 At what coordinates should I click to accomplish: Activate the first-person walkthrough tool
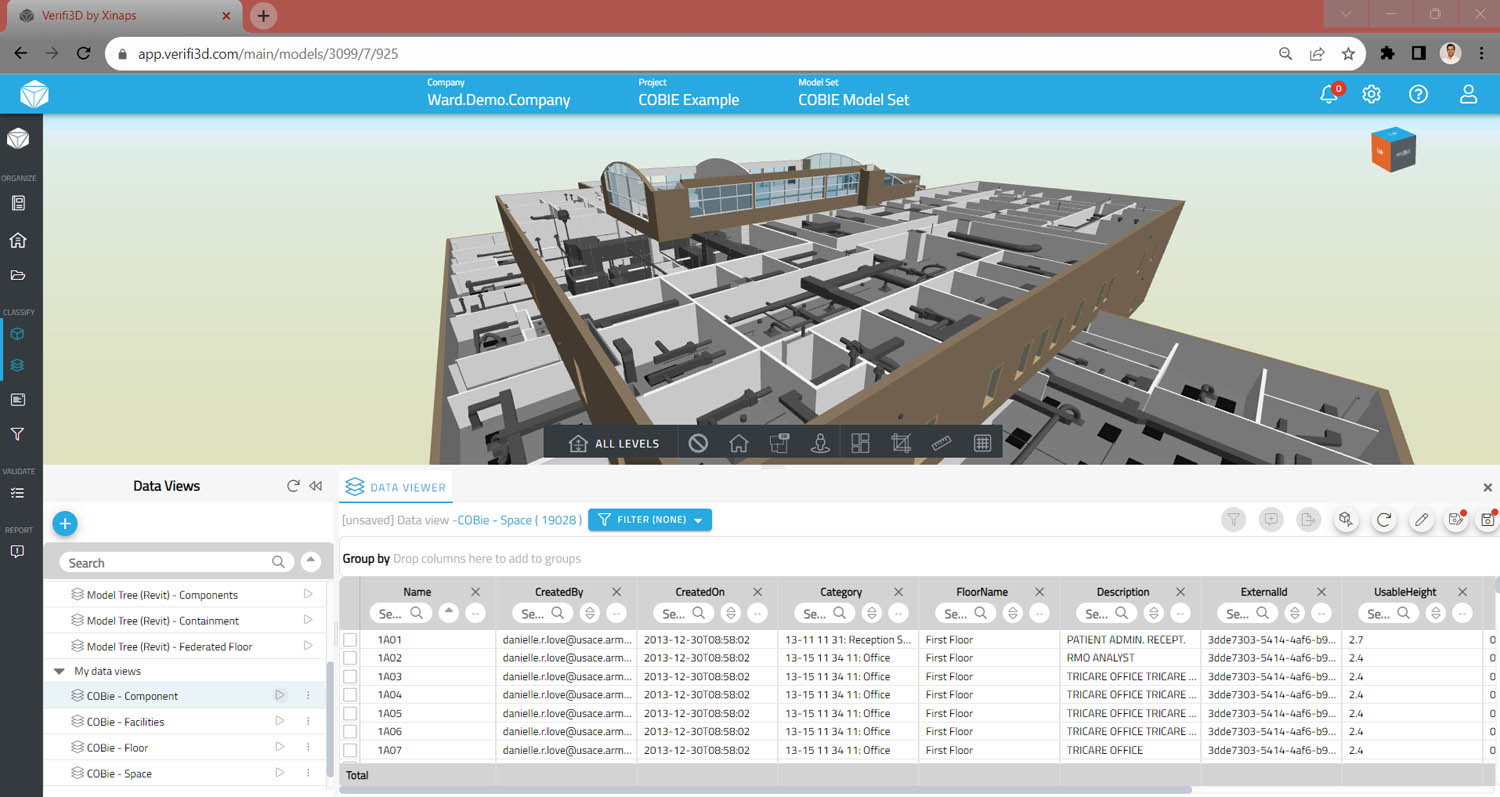pyautogui.click(x=820, y=441)
